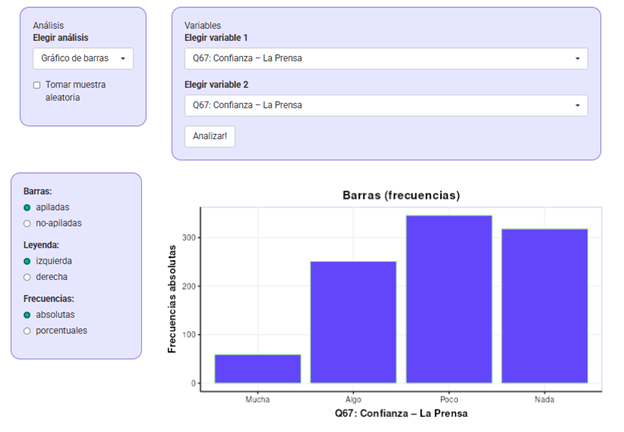Expand the Elegir variable 2 dropdown

(x=386, y=105)
